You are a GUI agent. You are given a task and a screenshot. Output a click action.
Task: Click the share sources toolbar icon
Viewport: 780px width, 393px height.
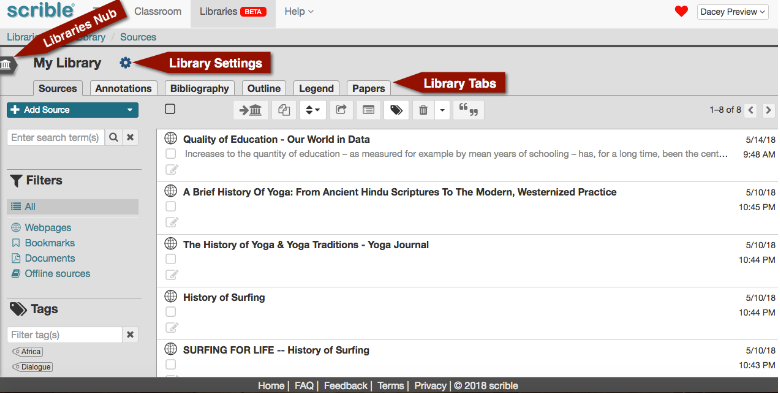(x=341, y=110)
